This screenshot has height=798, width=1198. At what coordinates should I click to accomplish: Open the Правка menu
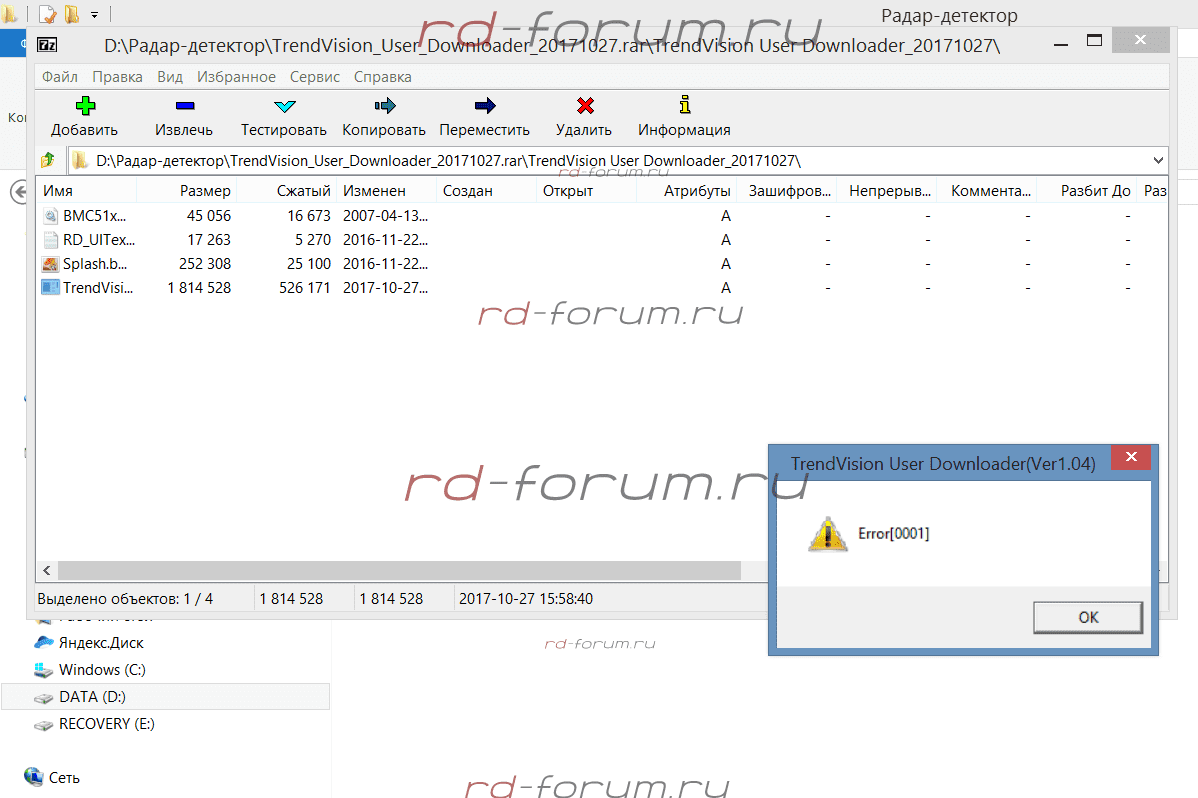click(x=117, y=76)
